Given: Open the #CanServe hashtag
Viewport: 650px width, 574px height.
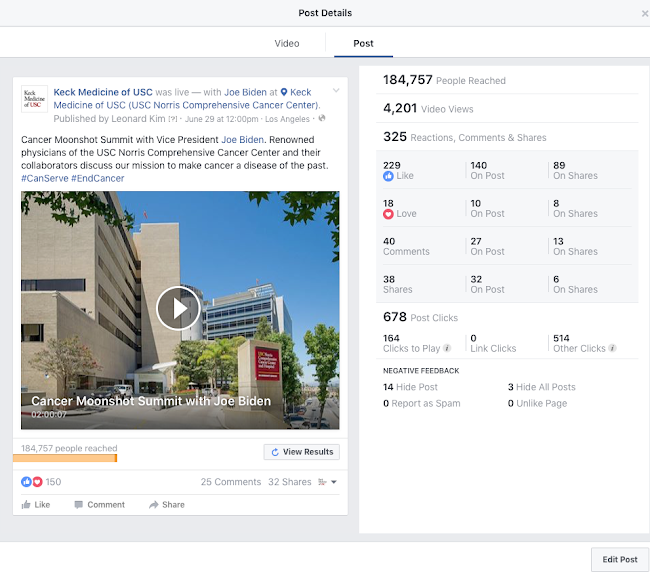Looking at the screenshot, I should [x=45, y=178].
